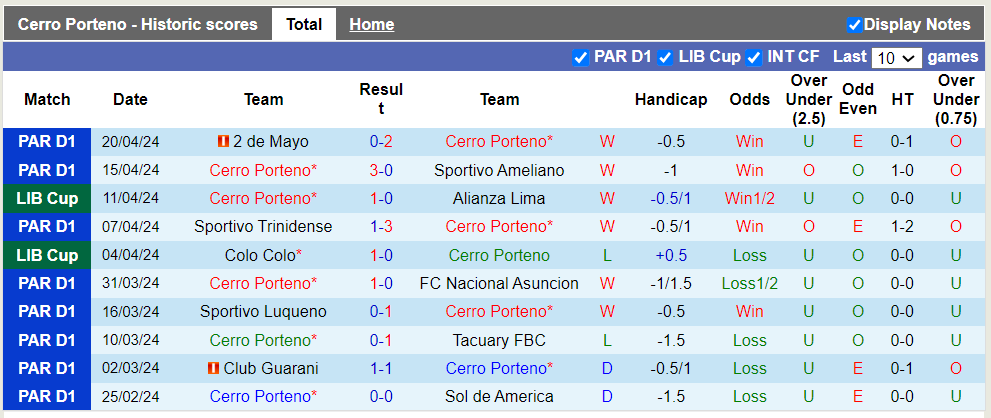Click the 3-0 score against Sportivo Ameliano
Screen dimensions: 991x418
tap(381, 170)
